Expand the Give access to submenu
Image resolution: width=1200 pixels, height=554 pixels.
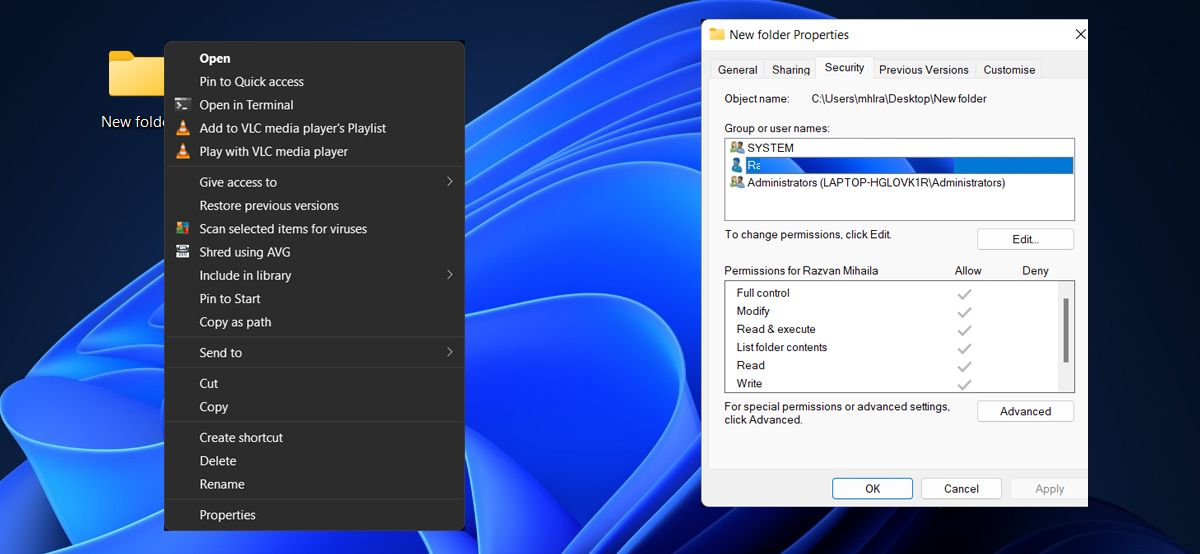449,182
